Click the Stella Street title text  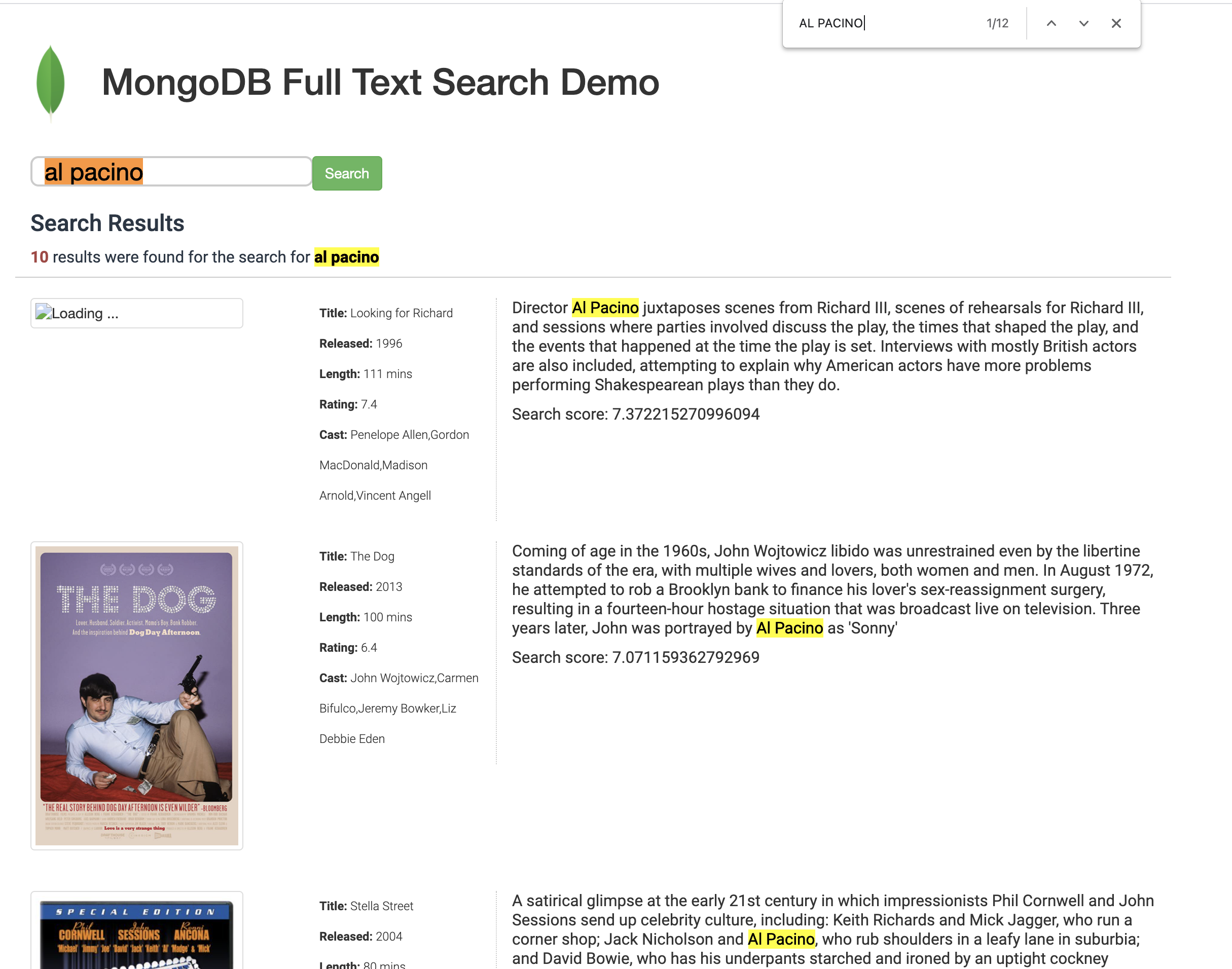pos(381,906)
